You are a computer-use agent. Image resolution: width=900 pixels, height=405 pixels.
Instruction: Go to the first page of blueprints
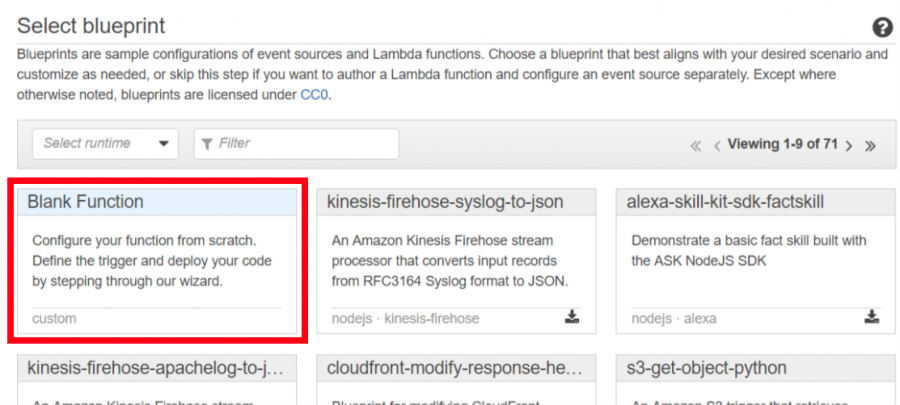click(696, 146)
